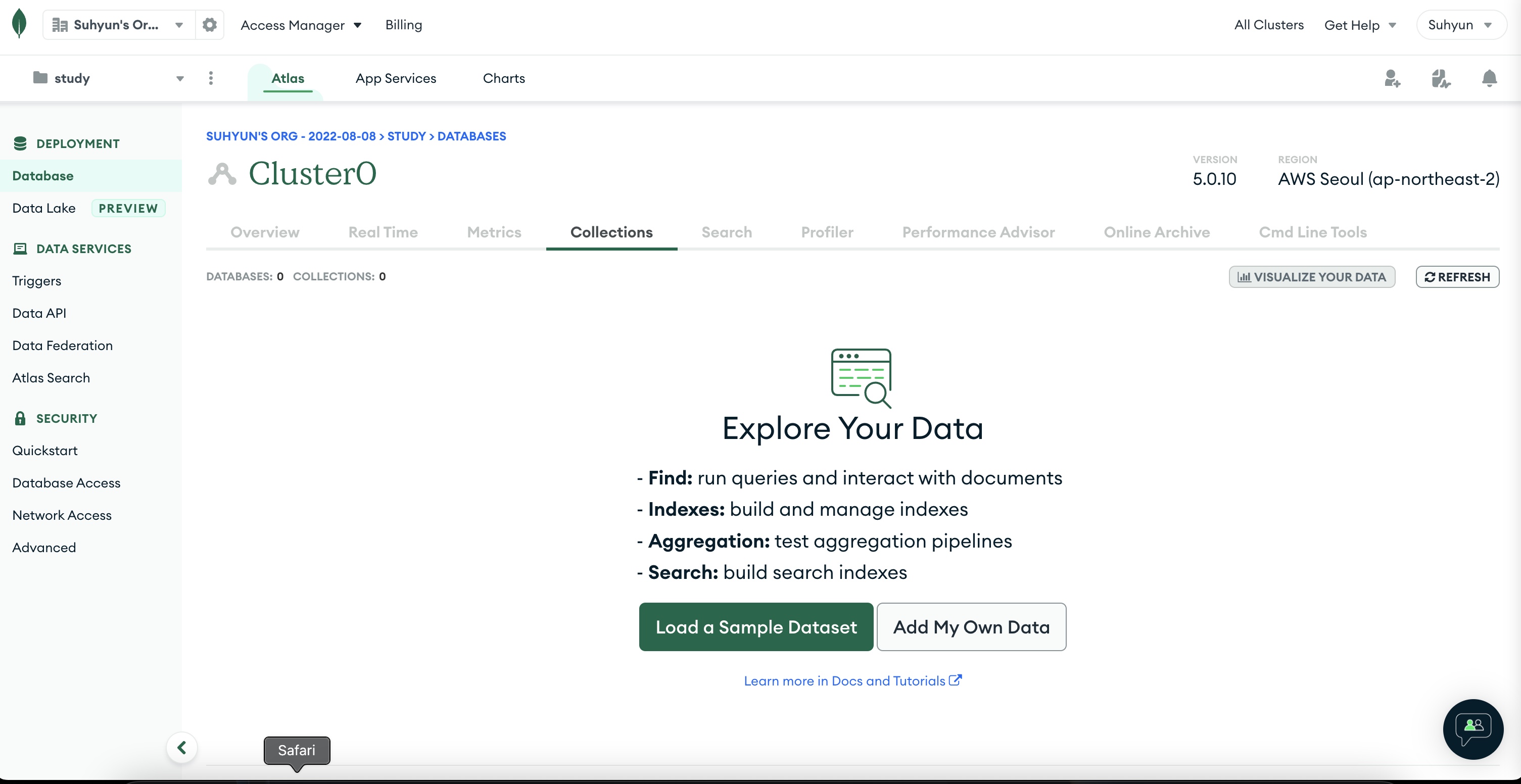Collapse the left sidebar arrow
The image size is (1521, 784).
pos(182,748)
